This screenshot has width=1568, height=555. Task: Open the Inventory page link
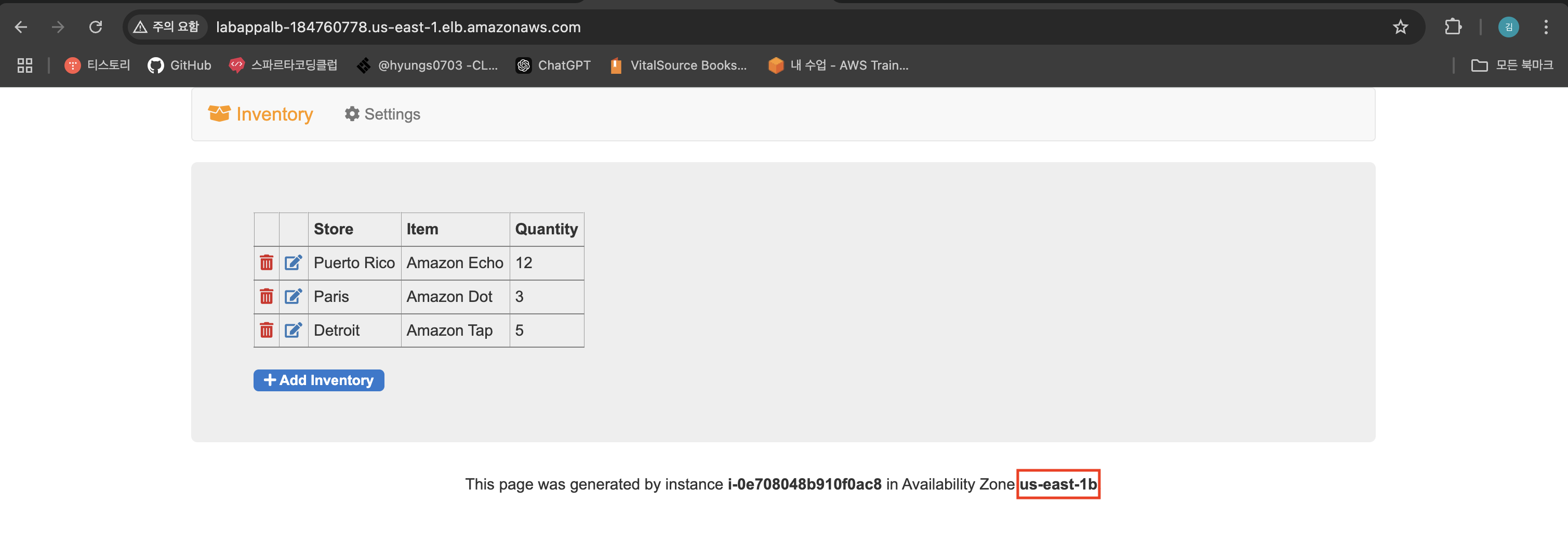click(260, 114)
